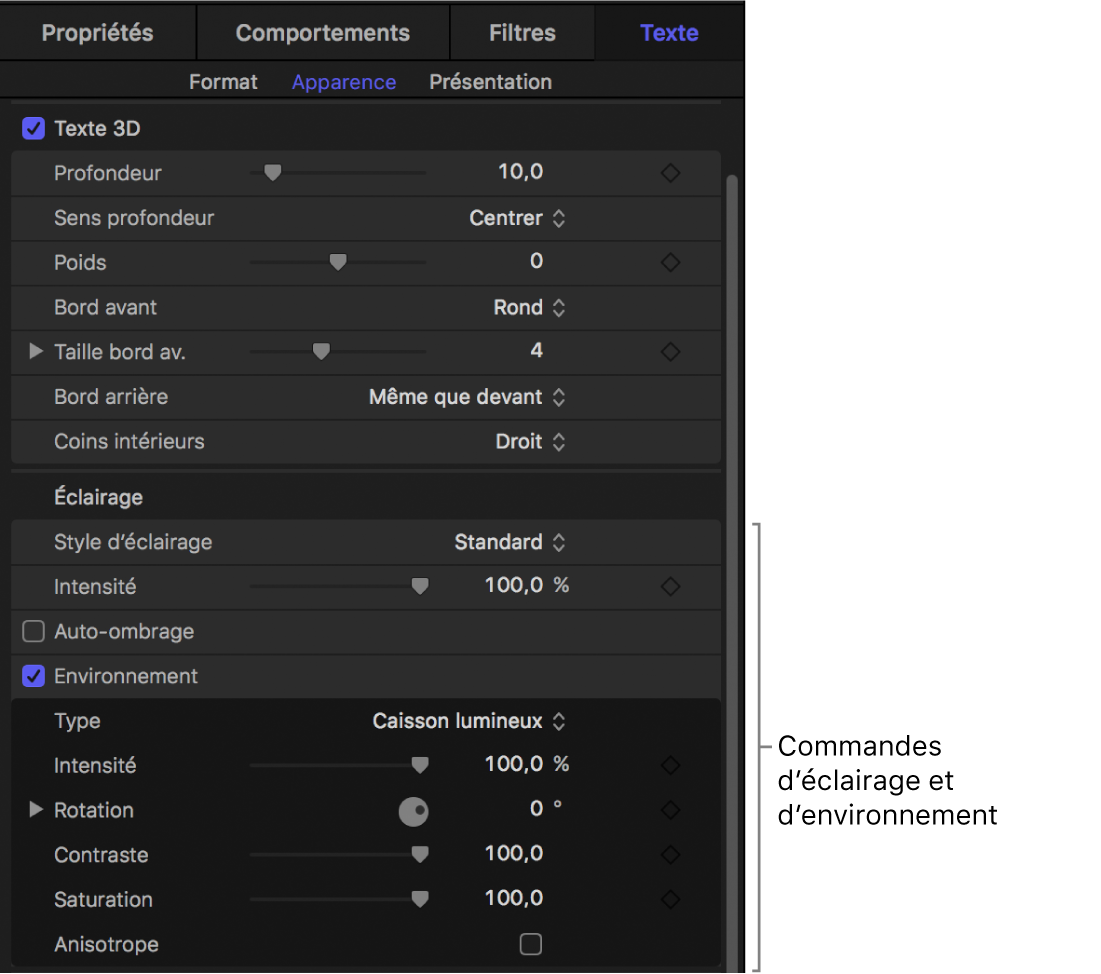
Task: Switch to the Filtres tab
Action: [x=522, y=33]
